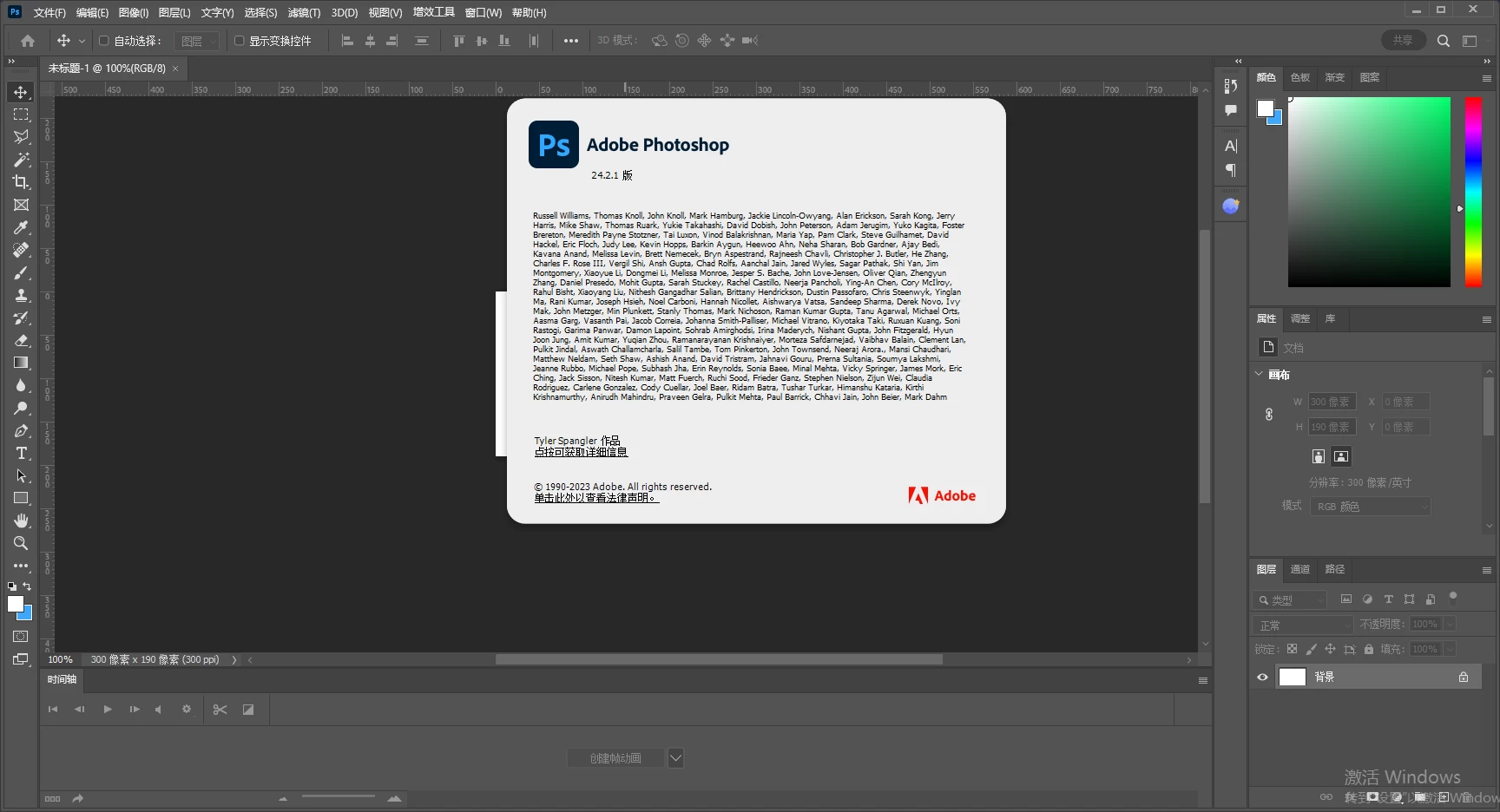
Task: Select the History Brush tool
Action: [x=21, y=318]
